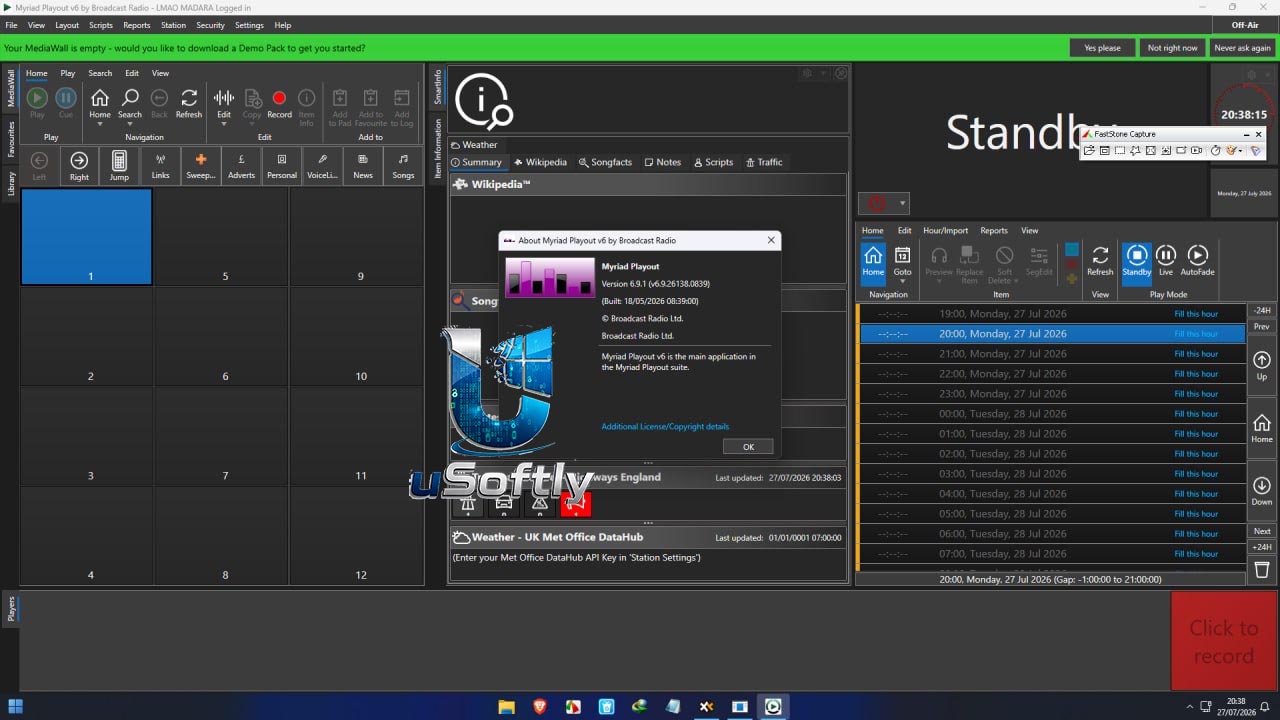
Task: Expand the Home dropdown in MediaWall toolbar
Action: 100,125
